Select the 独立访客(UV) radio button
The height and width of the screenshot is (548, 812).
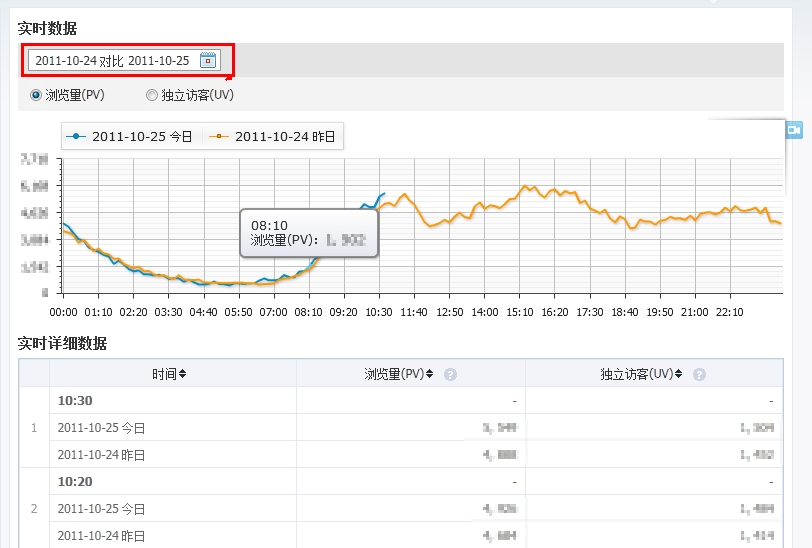click(152, 95)
